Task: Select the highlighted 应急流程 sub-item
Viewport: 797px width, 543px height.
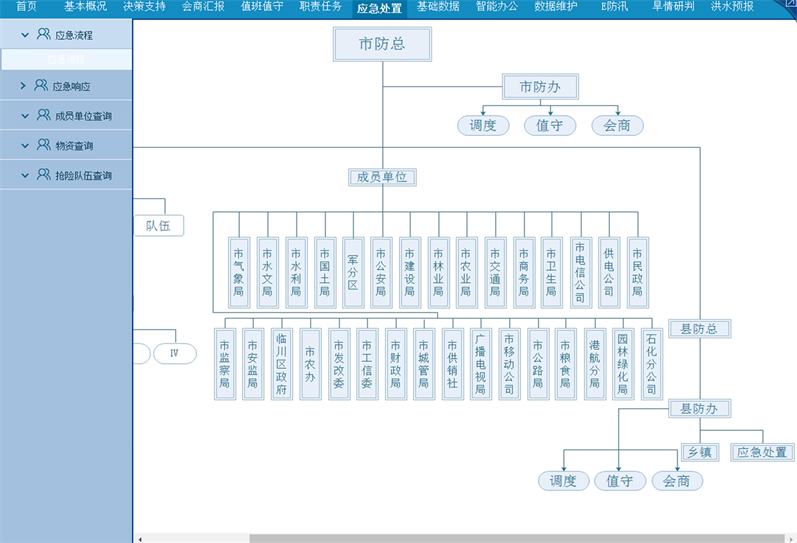Action: coord(66,59)
